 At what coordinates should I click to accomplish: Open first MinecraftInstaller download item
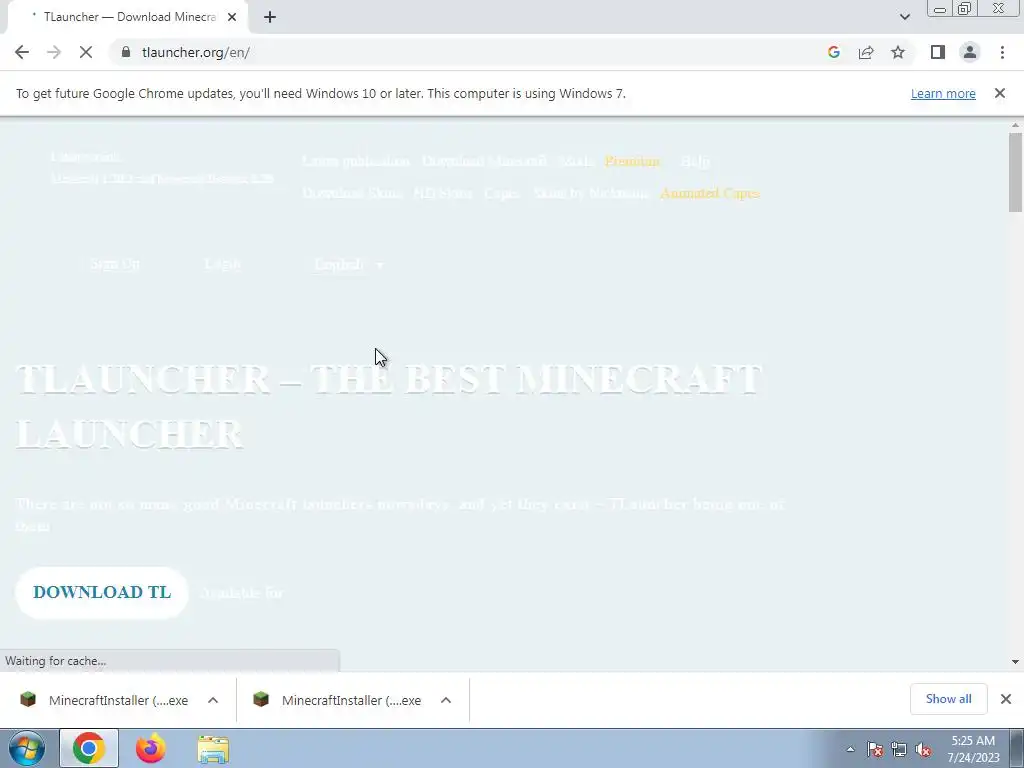coord(104,700)
